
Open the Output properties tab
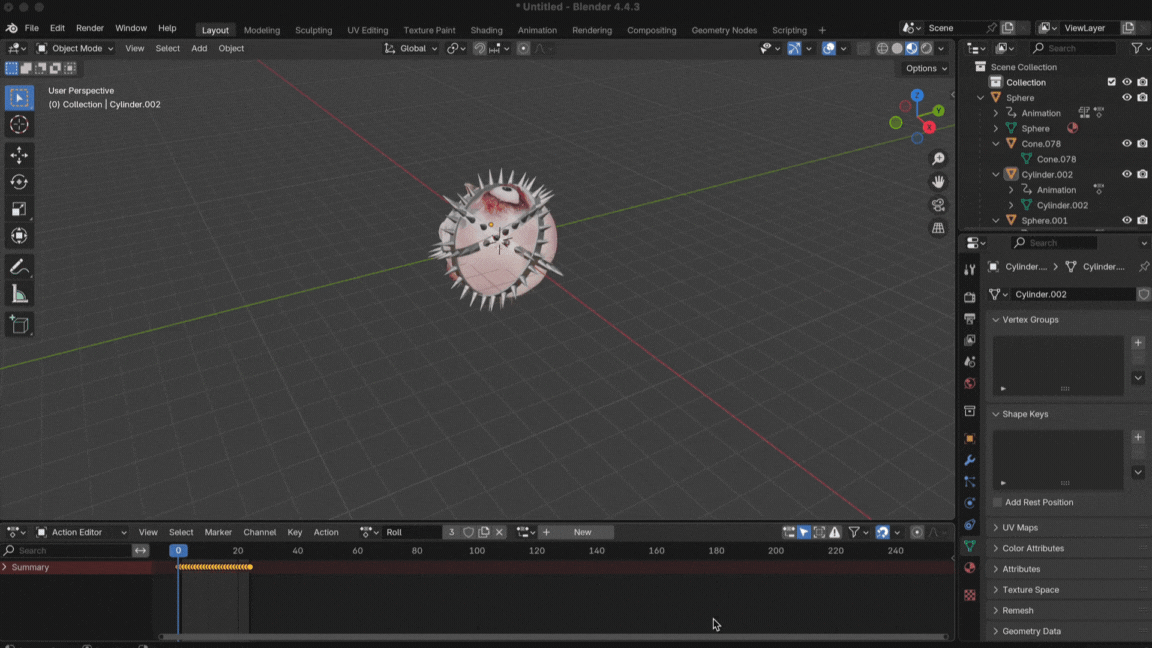tap(970, 319)
